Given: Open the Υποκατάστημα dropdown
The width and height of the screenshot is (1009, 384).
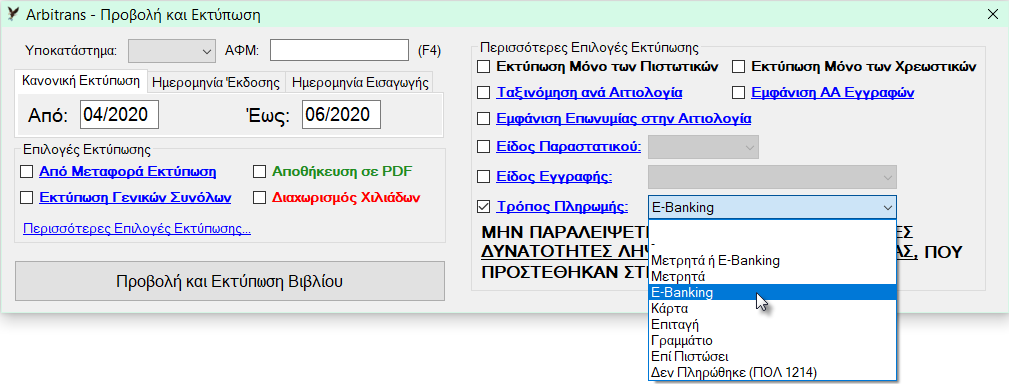Looking at the screenshot, I should 172,50.
